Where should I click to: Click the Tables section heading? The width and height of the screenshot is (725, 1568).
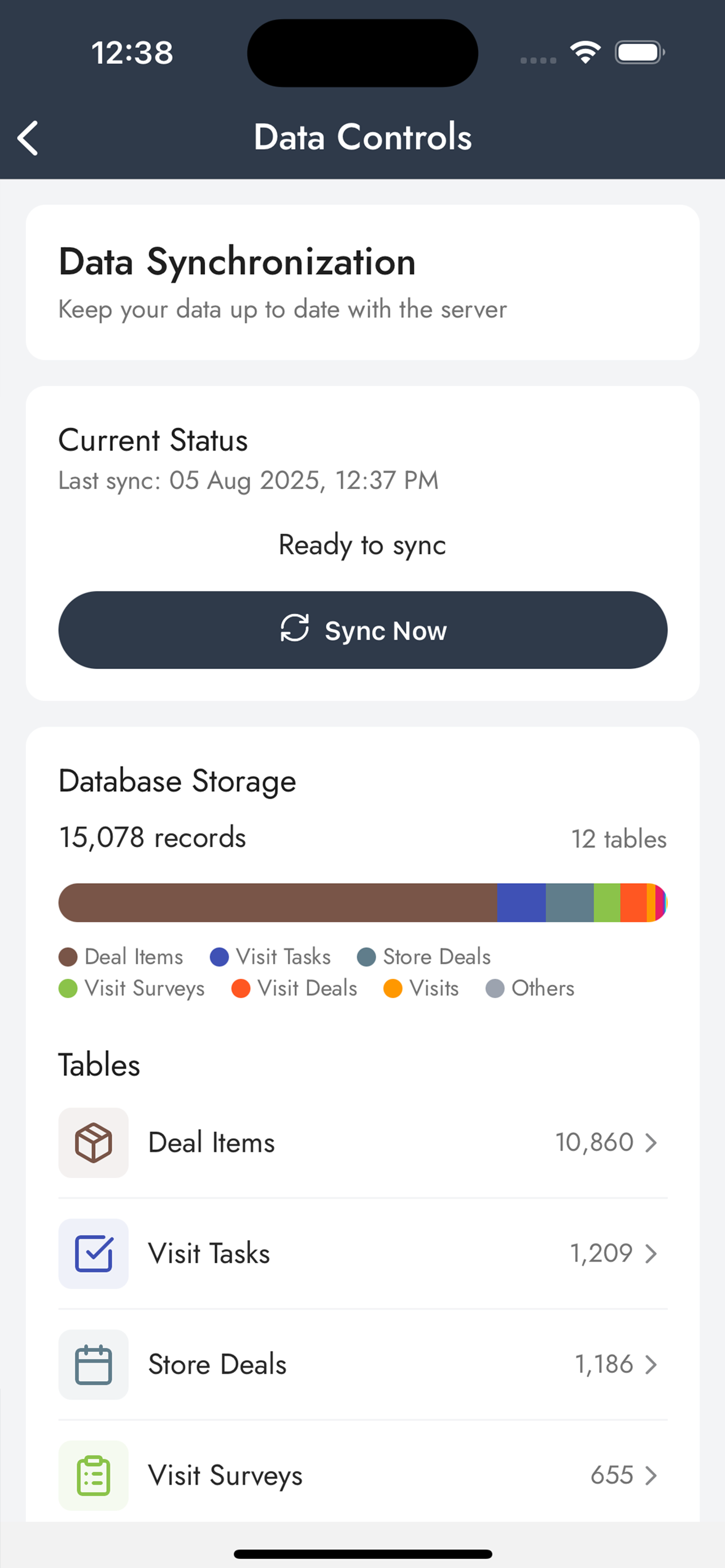click(99, 1065)
